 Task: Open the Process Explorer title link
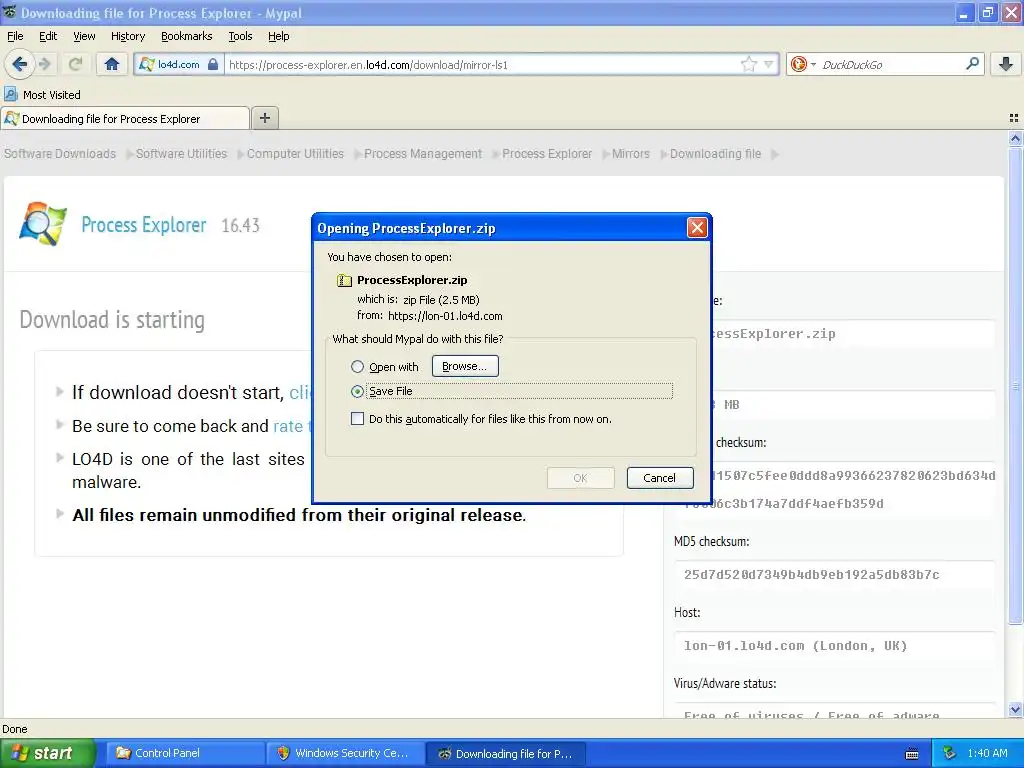click(x=144, y=225)
